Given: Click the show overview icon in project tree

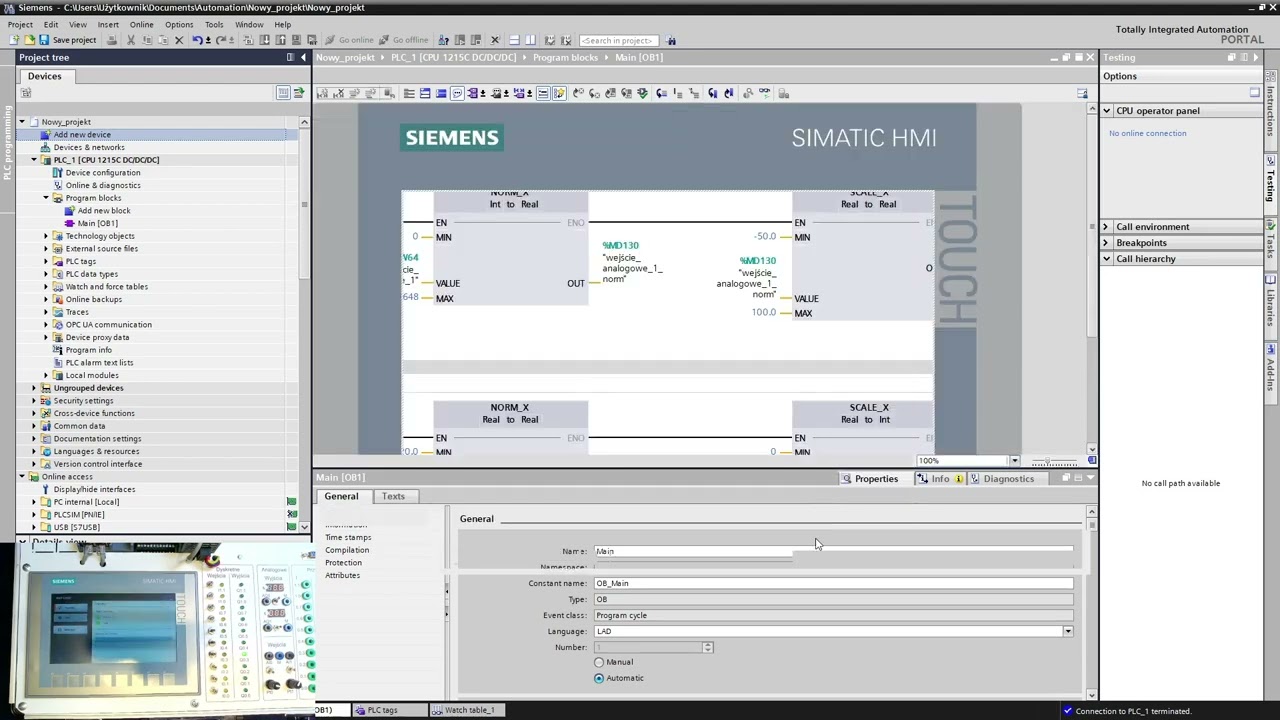Looking at the screenshot, I should (x=283, y=93).
